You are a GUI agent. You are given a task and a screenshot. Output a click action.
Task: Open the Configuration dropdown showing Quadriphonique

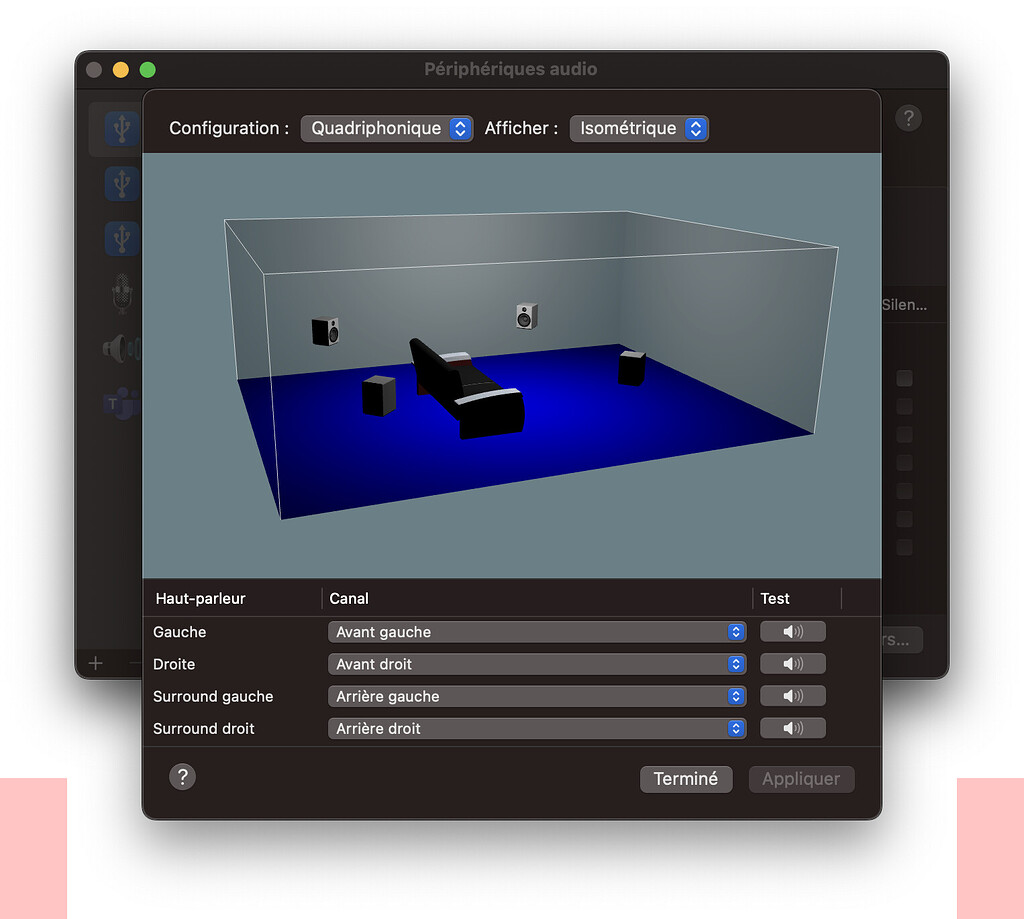coord(387,128)
